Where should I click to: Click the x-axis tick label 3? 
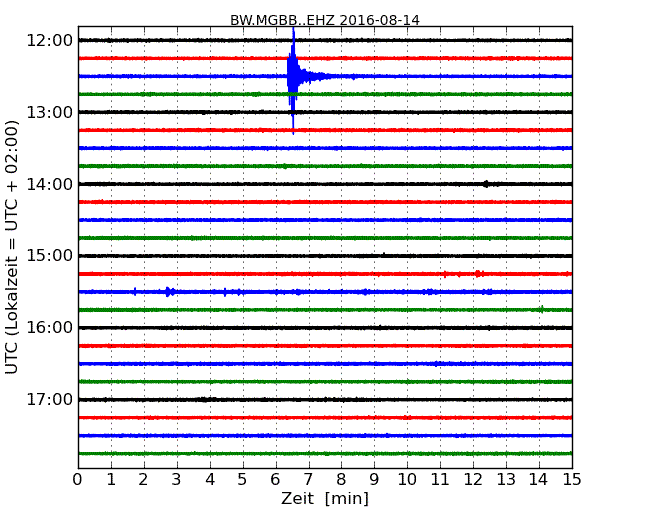point(177,480)
